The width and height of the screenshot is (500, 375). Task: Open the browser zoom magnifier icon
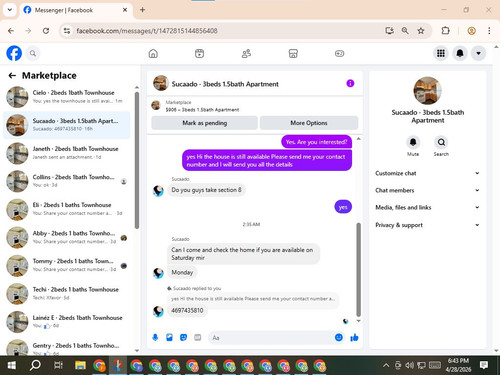click(x=405, y=31)
